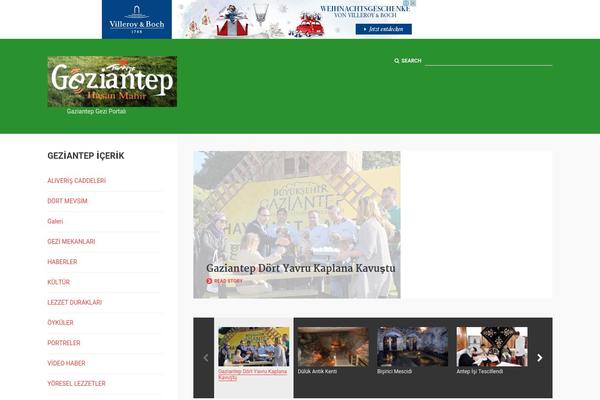Click the Jetzt entdecken ad button
Viewport: 600px width, 400px height.
coord(383,29)
